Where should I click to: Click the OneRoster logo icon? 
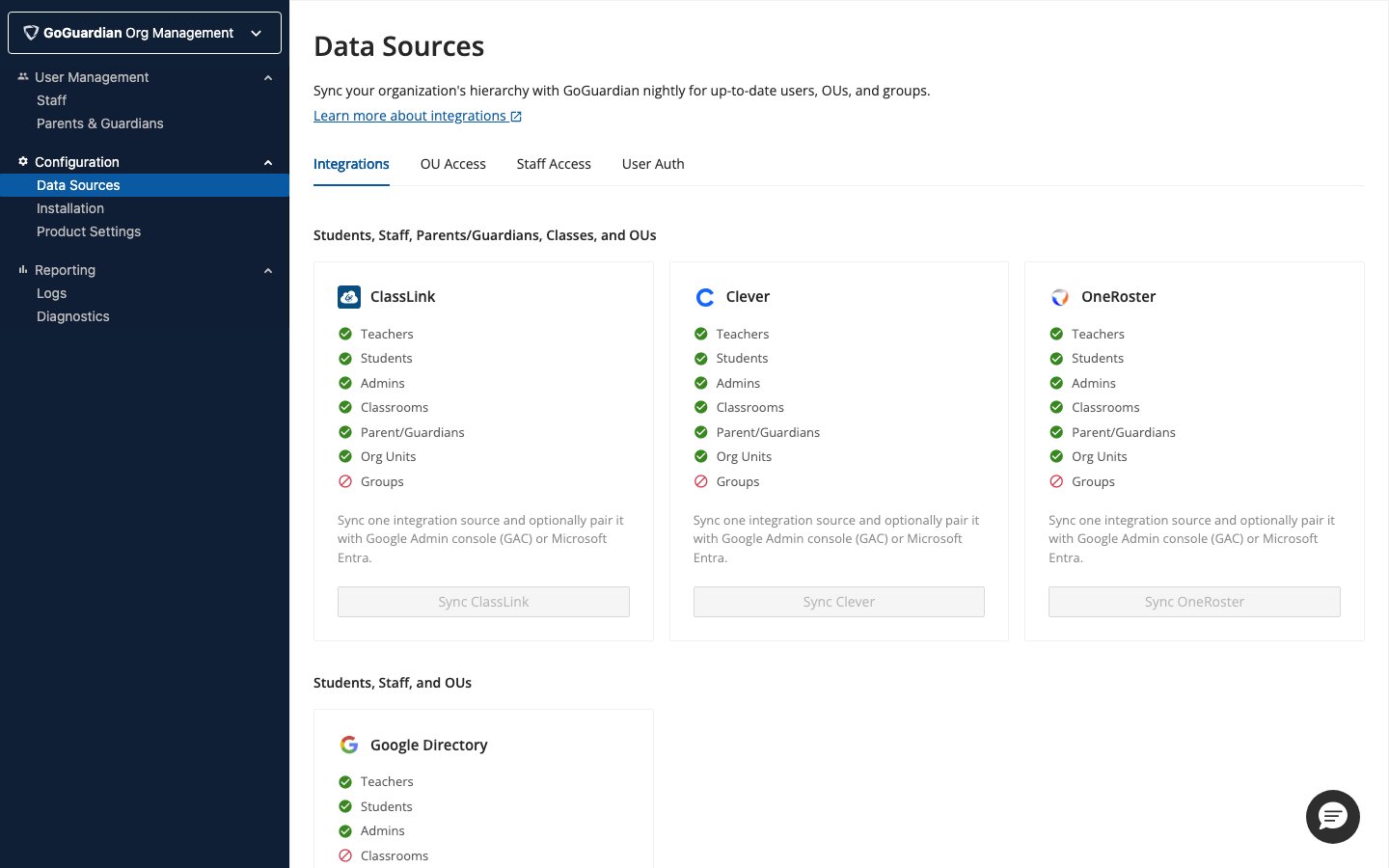click(x=1060, y=297)
